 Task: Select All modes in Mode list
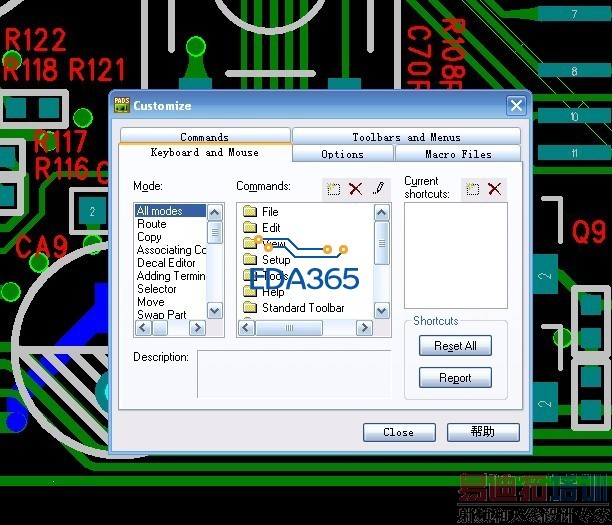170,211
